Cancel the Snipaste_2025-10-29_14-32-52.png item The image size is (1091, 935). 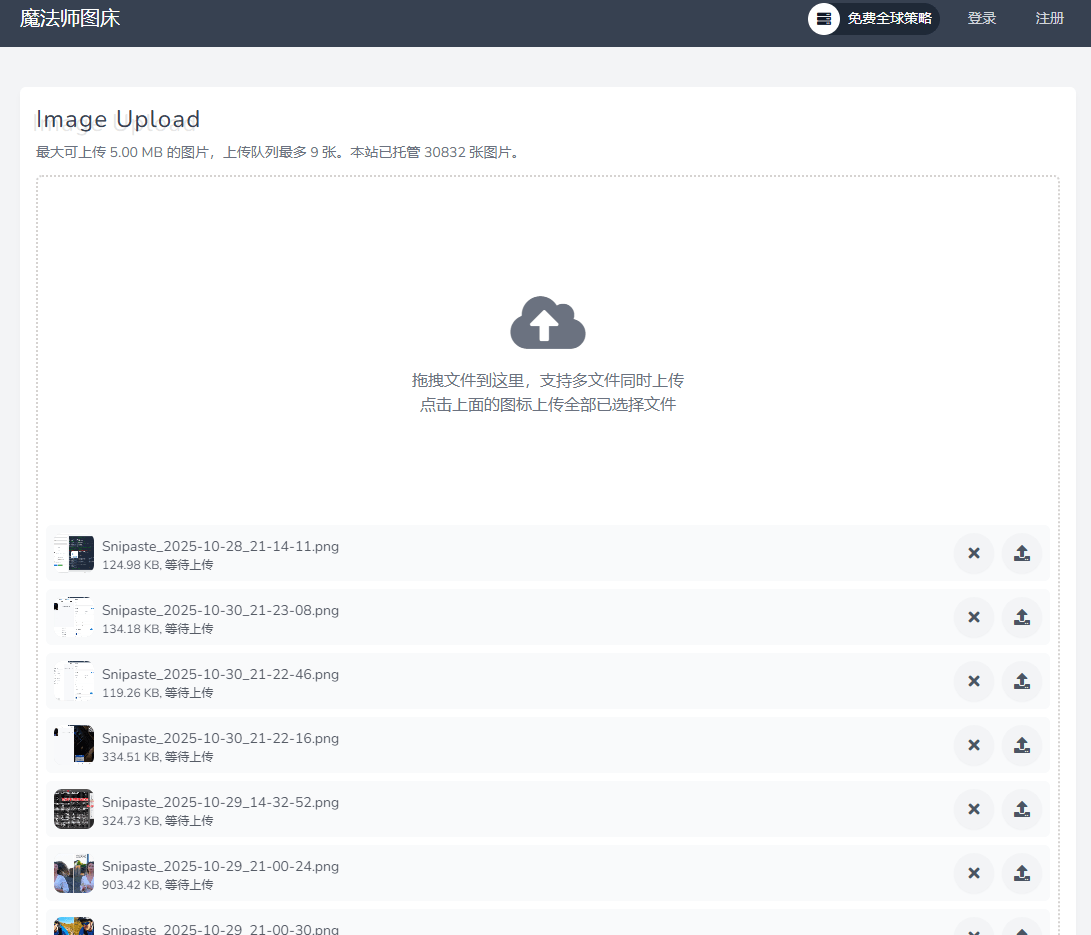[973, 810]
